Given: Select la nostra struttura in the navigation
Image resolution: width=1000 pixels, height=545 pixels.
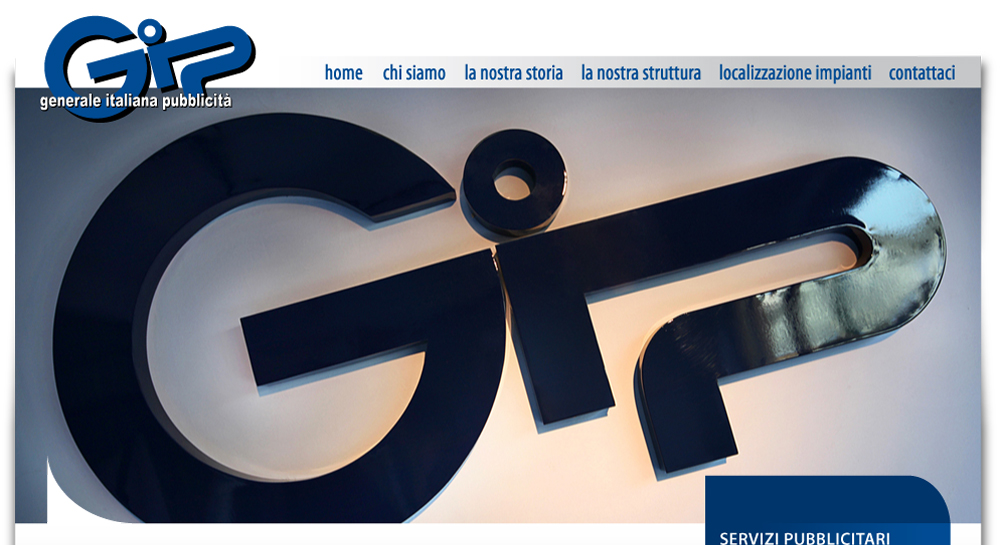Looking at the screenshot, I should pyautogui.click(x=641, y=73).
